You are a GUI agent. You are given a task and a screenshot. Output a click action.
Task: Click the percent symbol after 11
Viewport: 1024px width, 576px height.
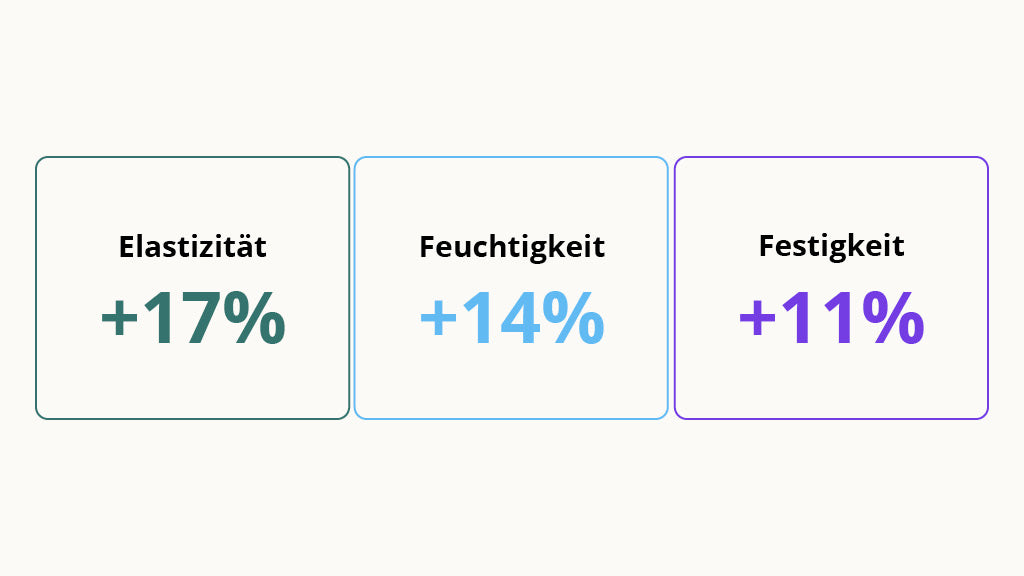[893, 318]
